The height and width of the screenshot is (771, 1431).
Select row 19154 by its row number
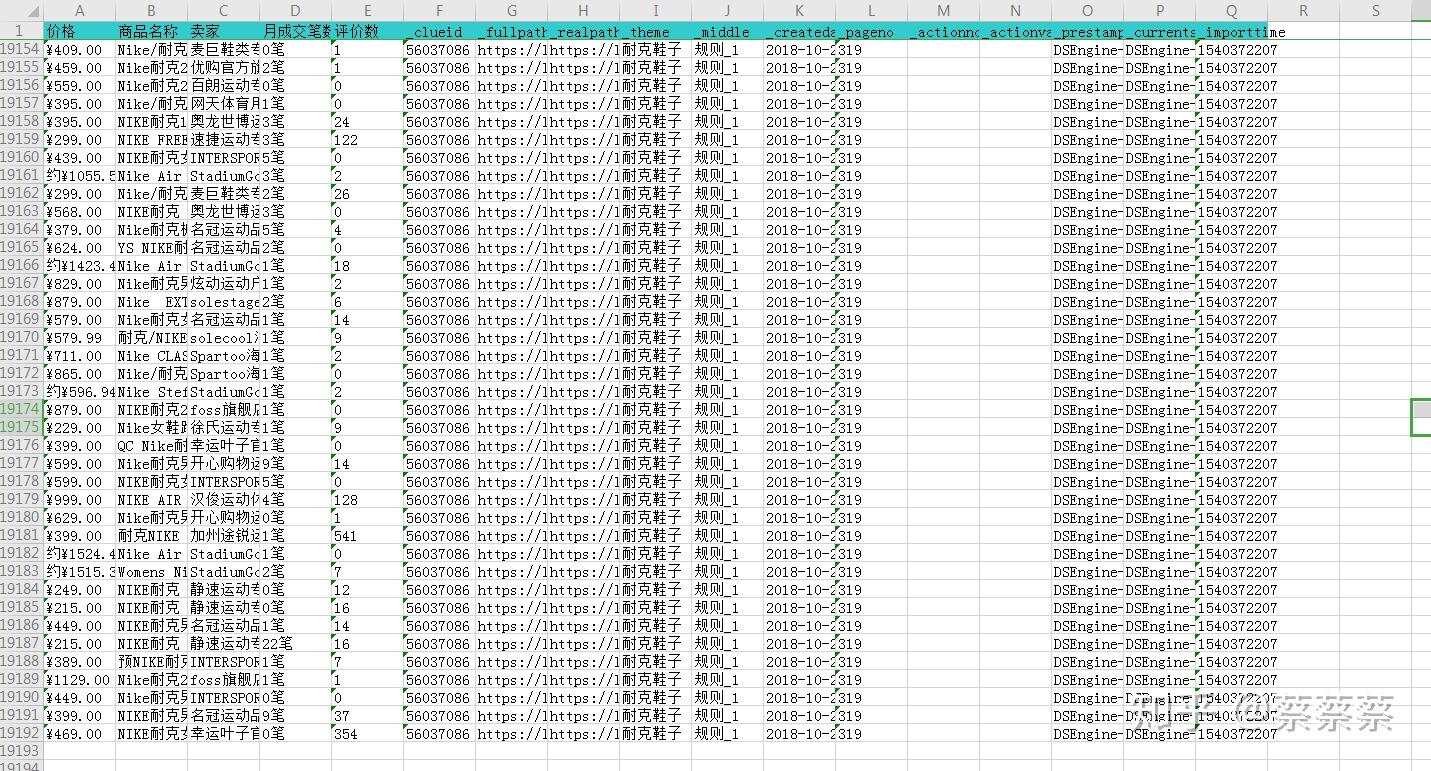pos(21,50)
